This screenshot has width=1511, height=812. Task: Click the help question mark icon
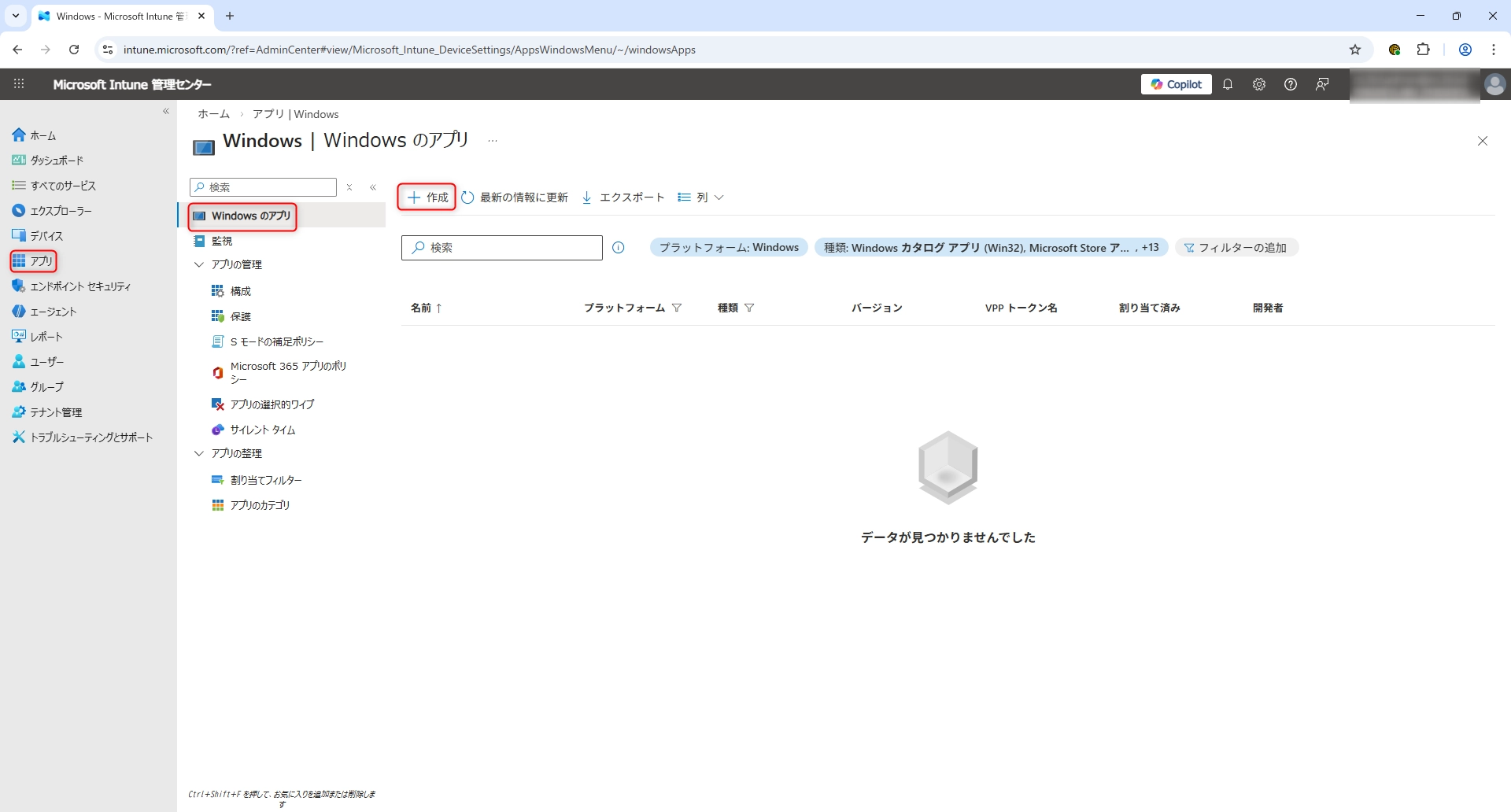pyautogui.click(x=1291, y=84)
